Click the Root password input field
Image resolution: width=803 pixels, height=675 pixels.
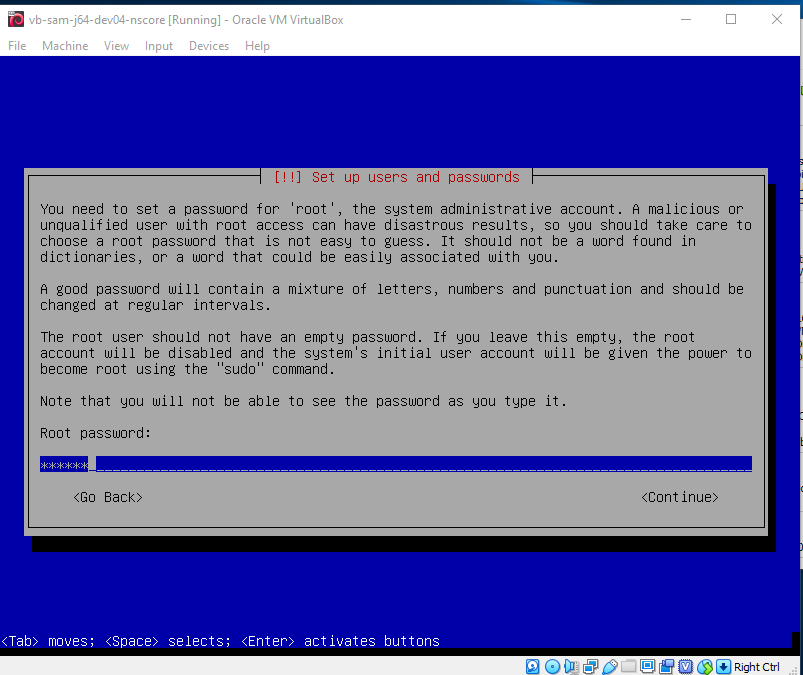(396, 464)
